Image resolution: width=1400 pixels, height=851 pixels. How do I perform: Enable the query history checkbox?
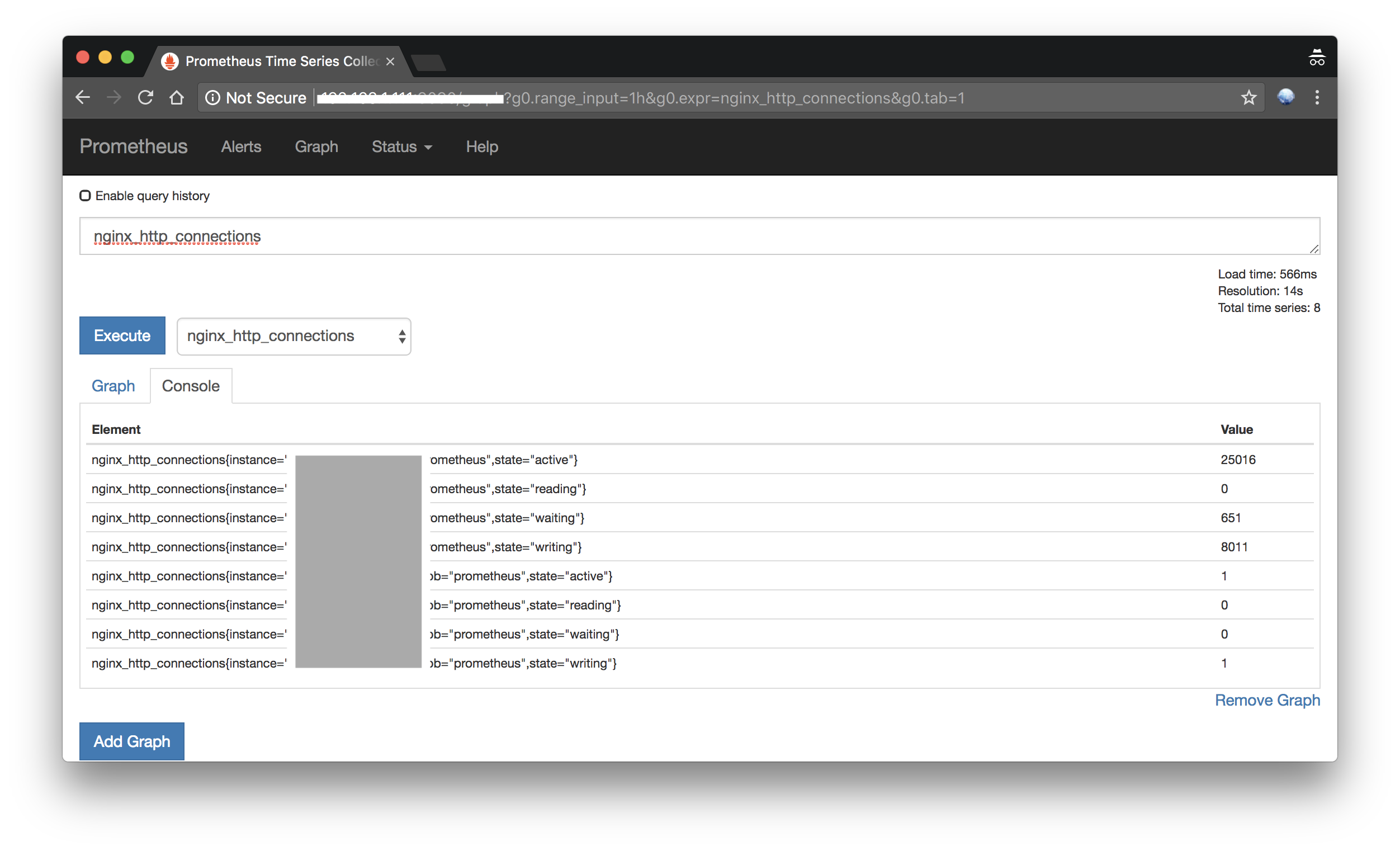pos(85,196)
